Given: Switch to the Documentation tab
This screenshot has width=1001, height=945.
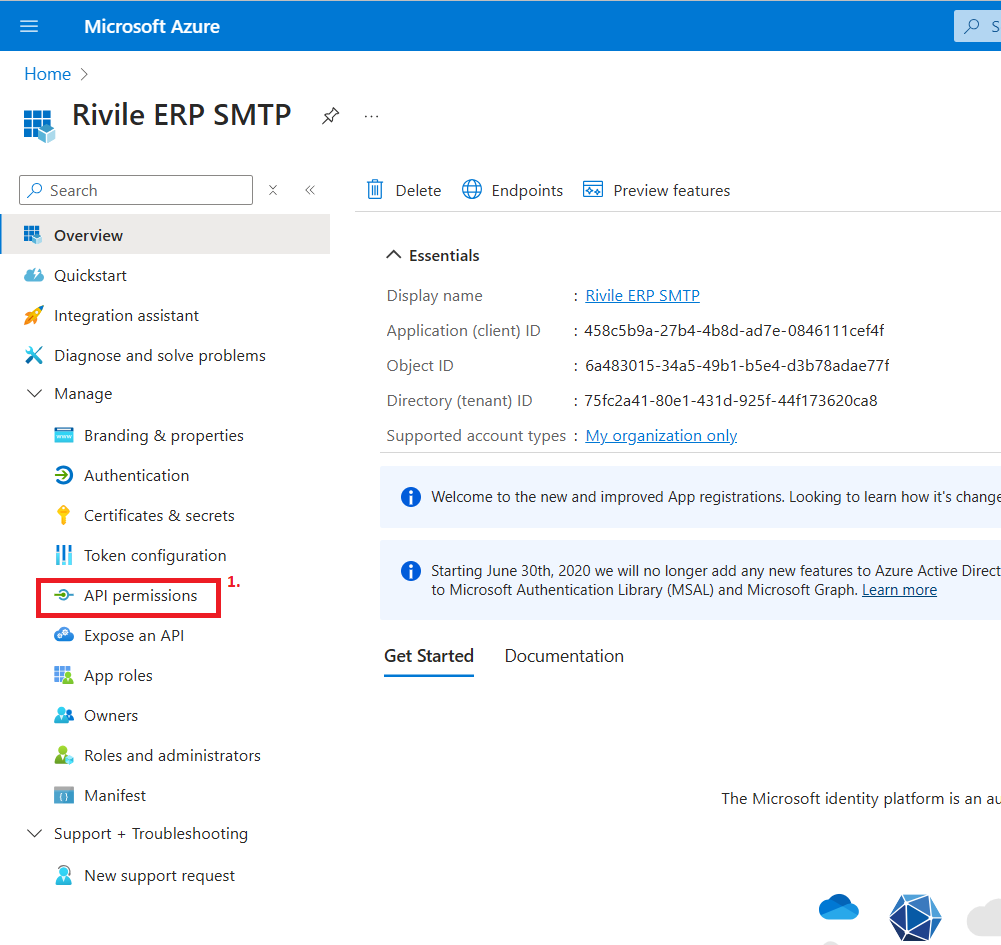Looking at the screenshot, I should 564,656.
